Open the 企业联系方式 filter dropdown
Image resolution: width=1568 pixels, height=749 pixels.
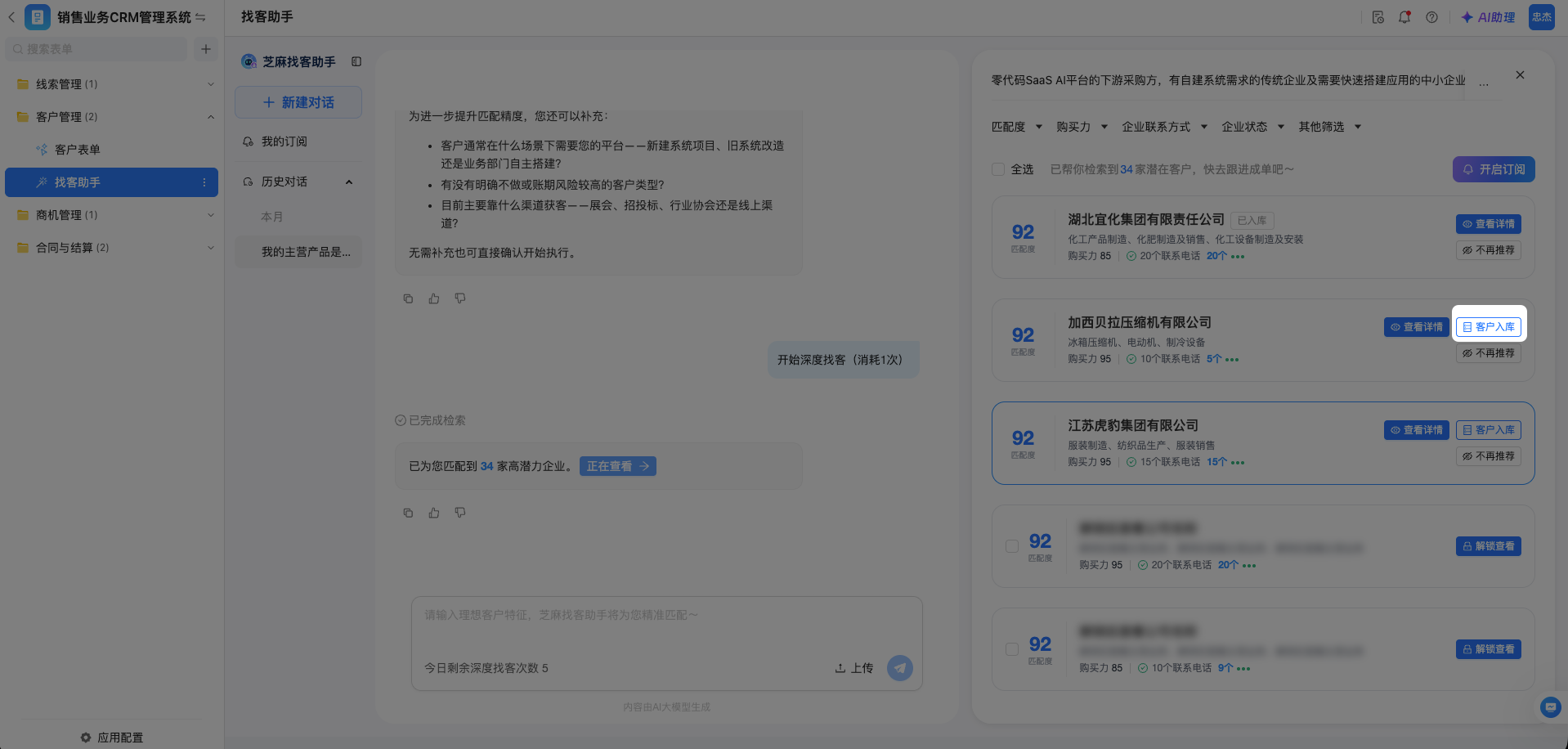[1164, 127]
